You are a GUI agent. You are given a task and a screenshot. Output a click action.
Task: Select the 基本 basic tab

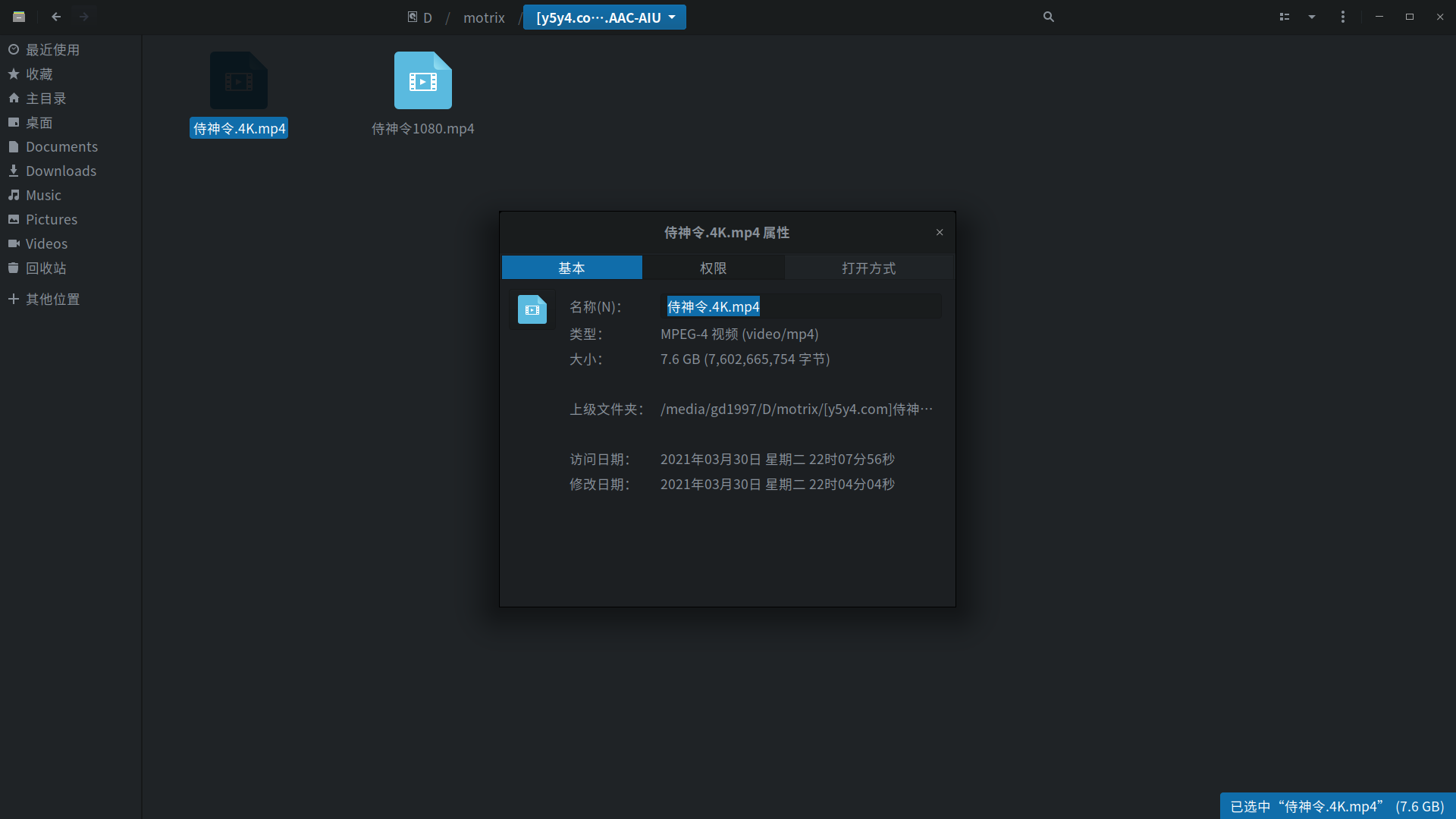click(572, 268)
